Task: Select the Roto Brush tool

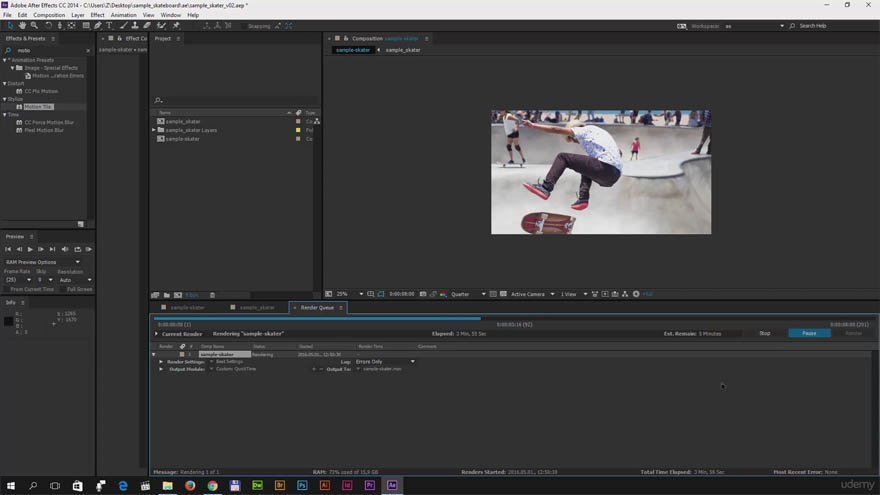Action: [x=162, y=26]
